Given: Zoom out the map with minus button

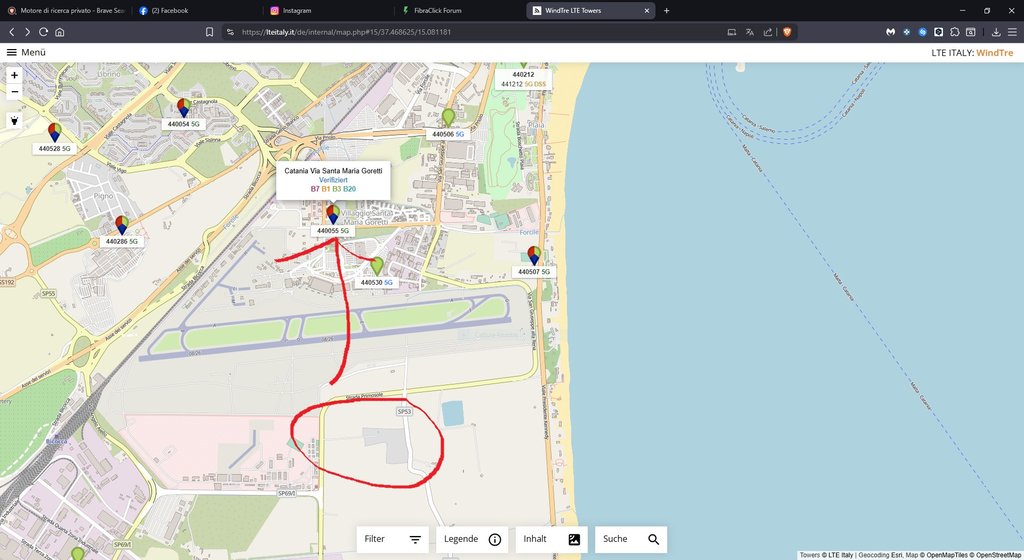Looking at the screenshot, I should click(x=14, y=92).
